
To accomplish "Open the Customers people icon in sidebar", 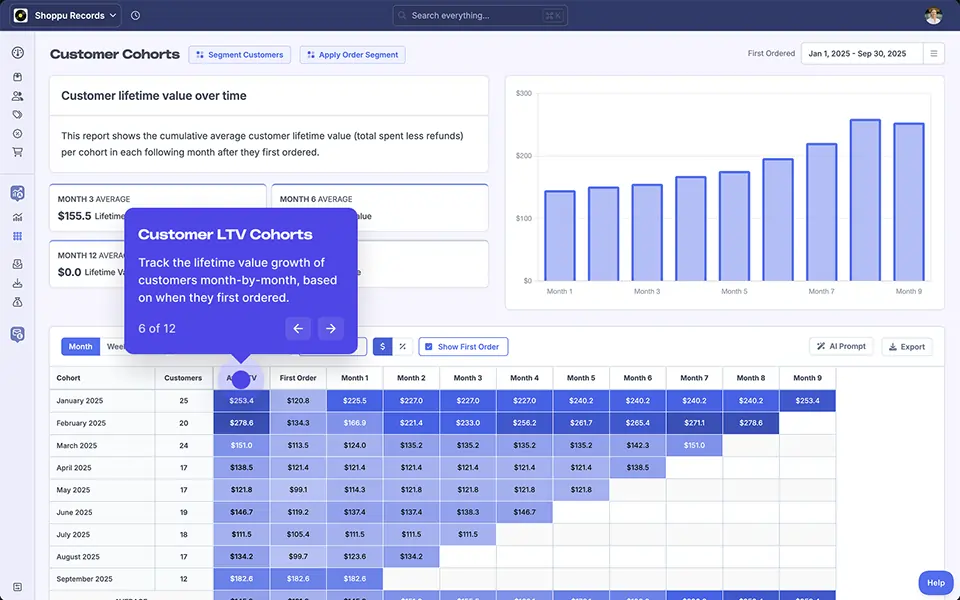I will pyautogui.click(x=16, y=97).
